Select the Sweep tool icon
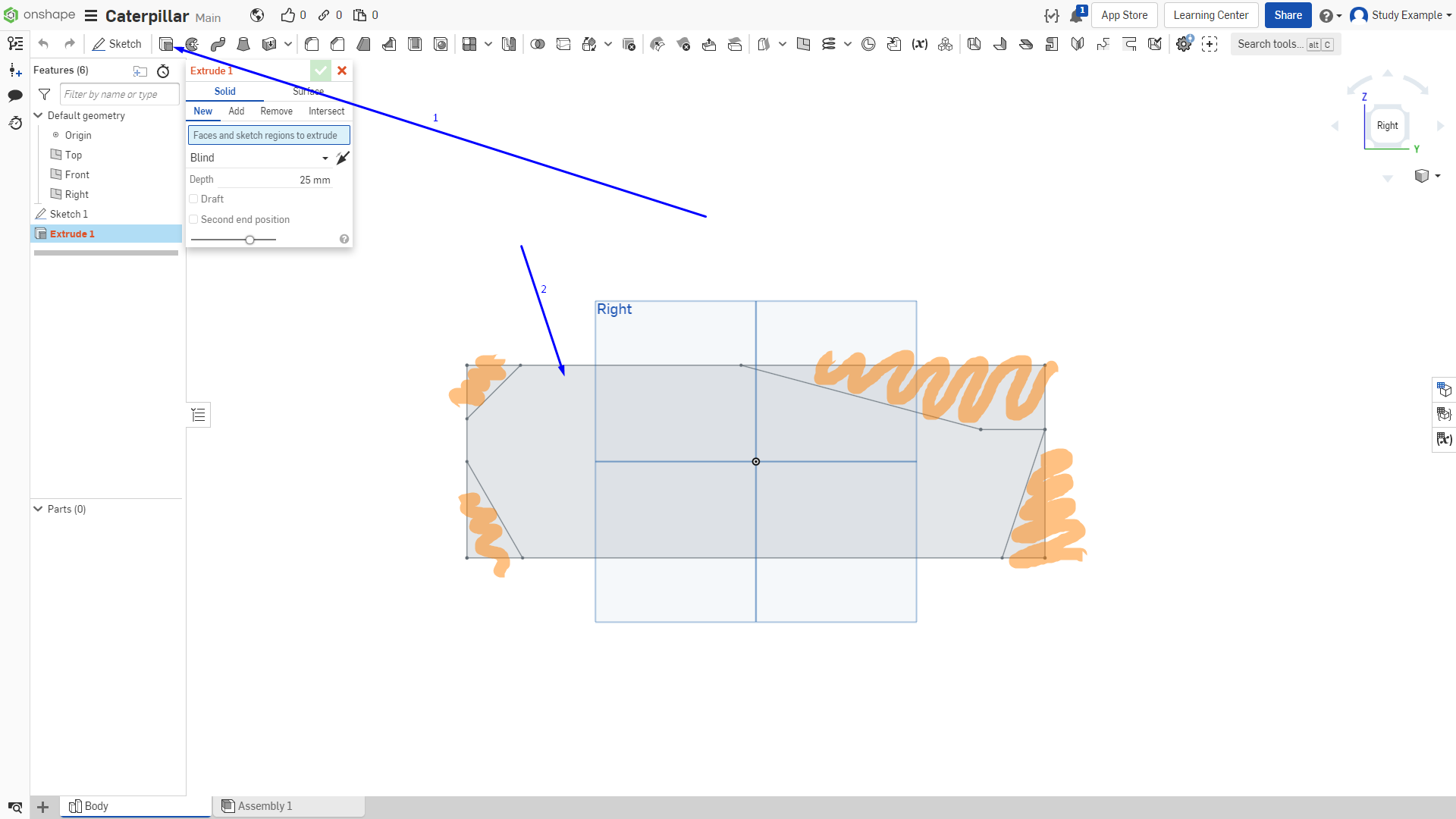This screenshot has width=1456, height=819. pyautogui.click(x=218, y=44)
